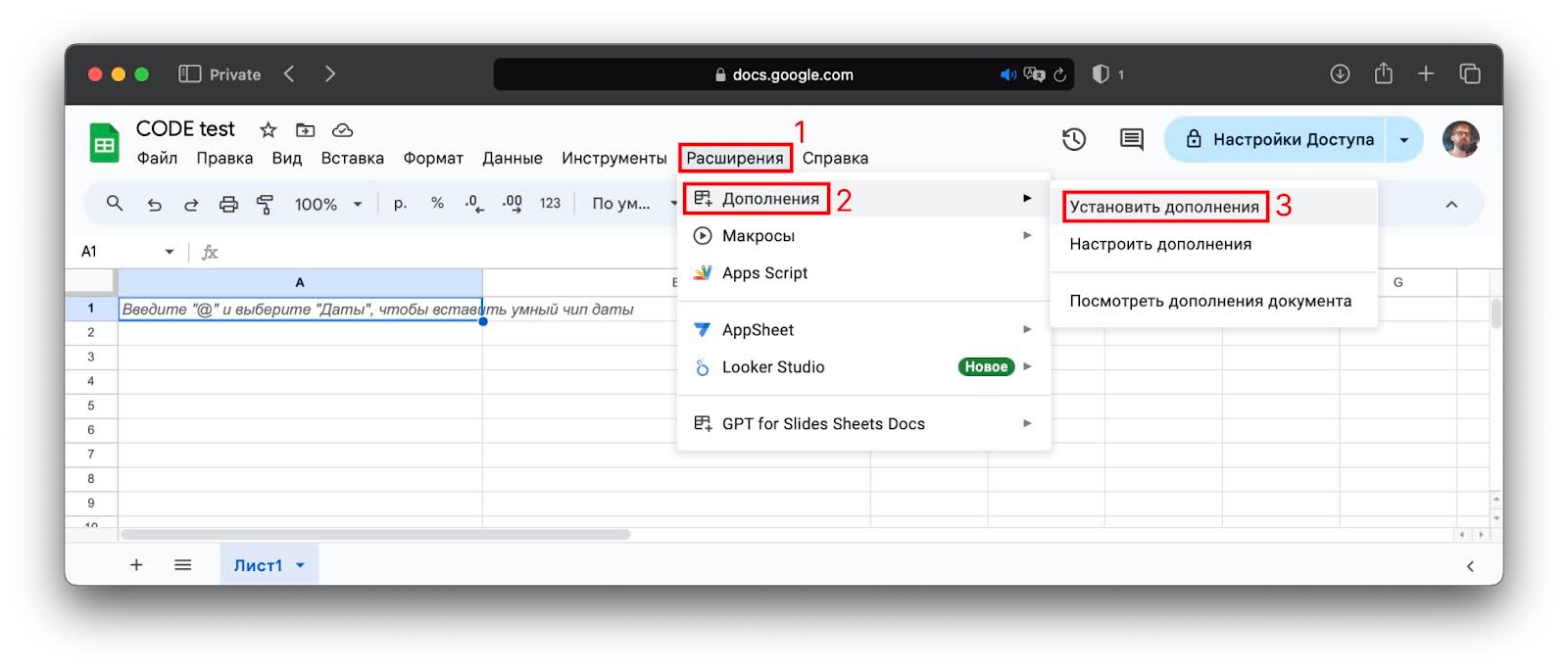Go back in Safari

289,74
